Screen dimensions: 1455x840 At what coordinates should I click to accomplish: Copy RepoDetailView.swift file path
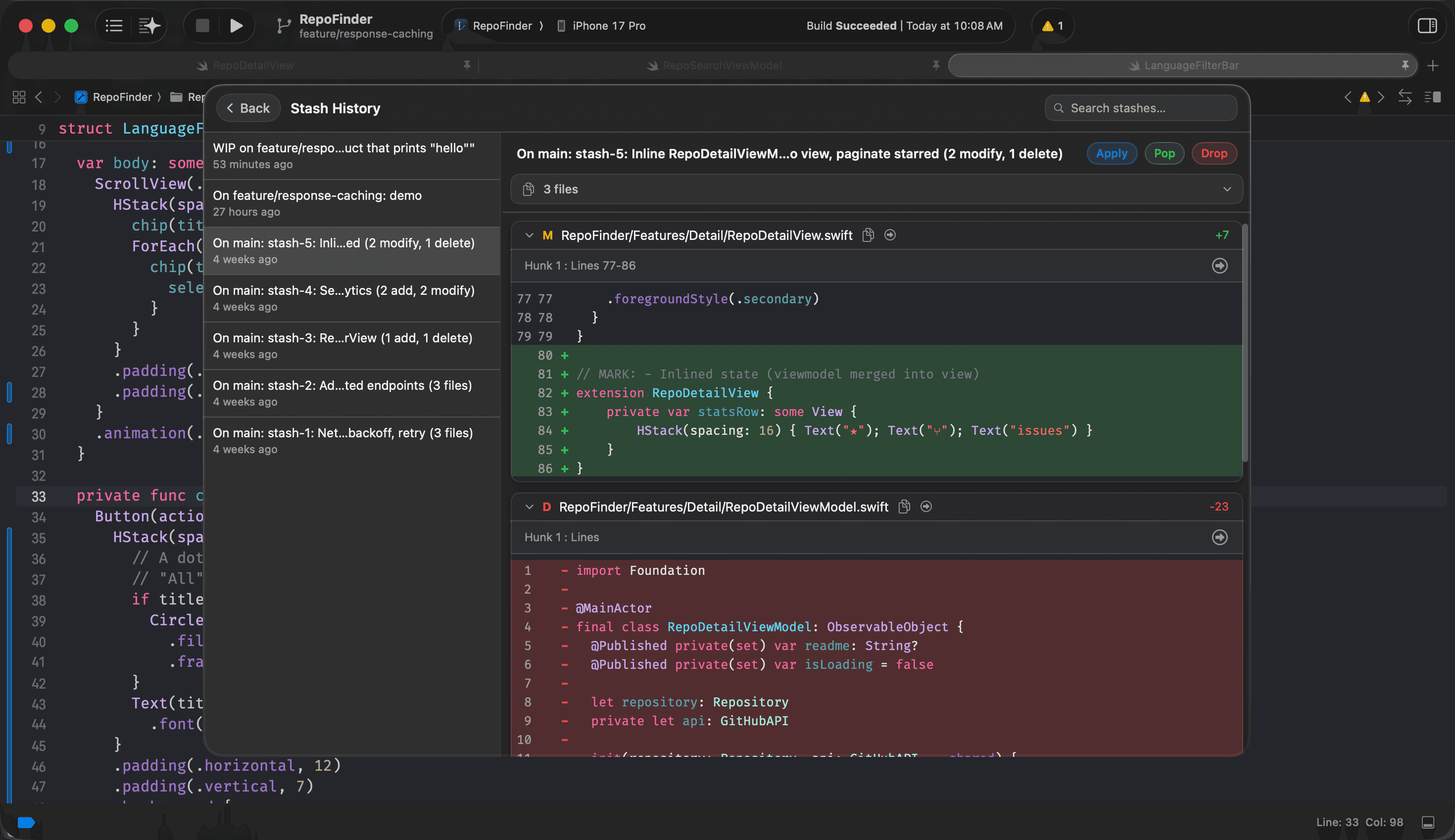point(868,235)
